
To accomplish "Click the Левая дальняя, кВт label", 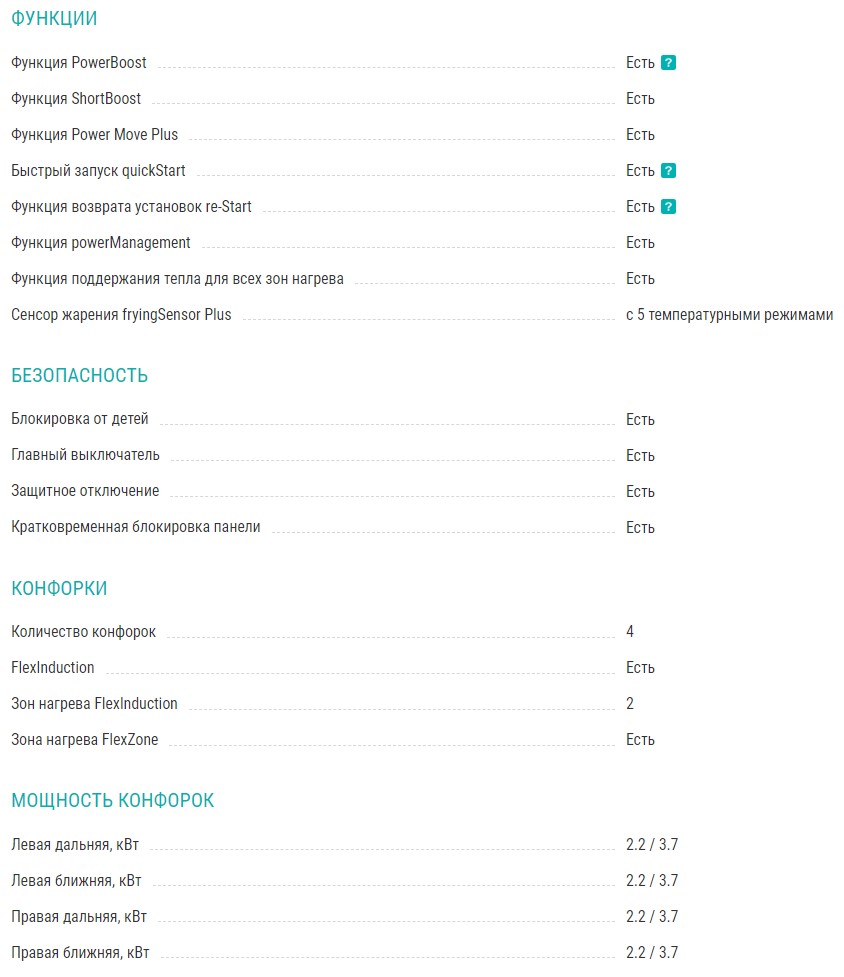I will (x=75, y=845).
